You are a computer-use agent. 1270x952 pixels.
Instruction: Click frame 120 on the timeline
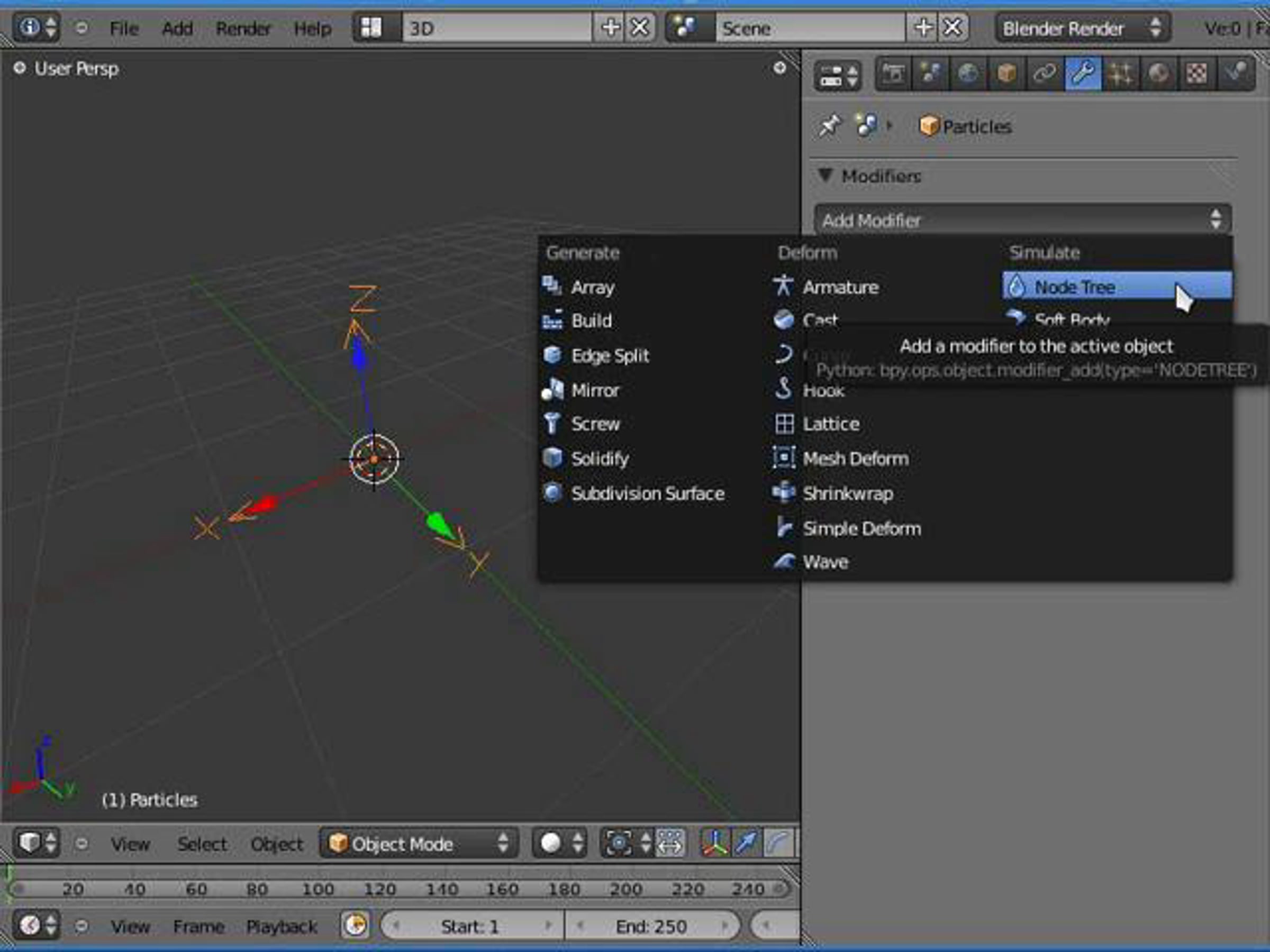pos(379,889)
